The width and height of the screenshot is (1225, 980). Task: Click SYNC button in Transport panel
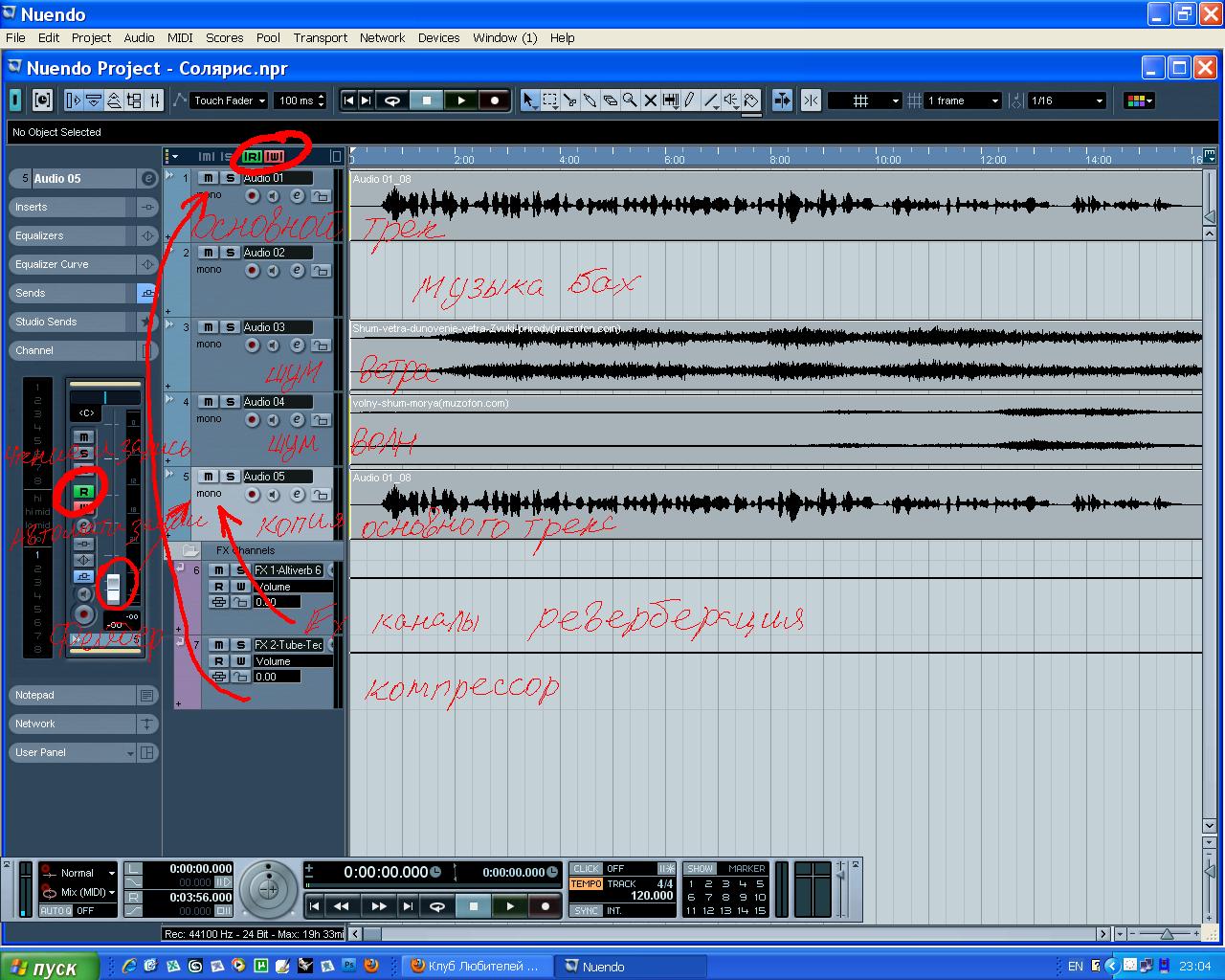[586, 911]
